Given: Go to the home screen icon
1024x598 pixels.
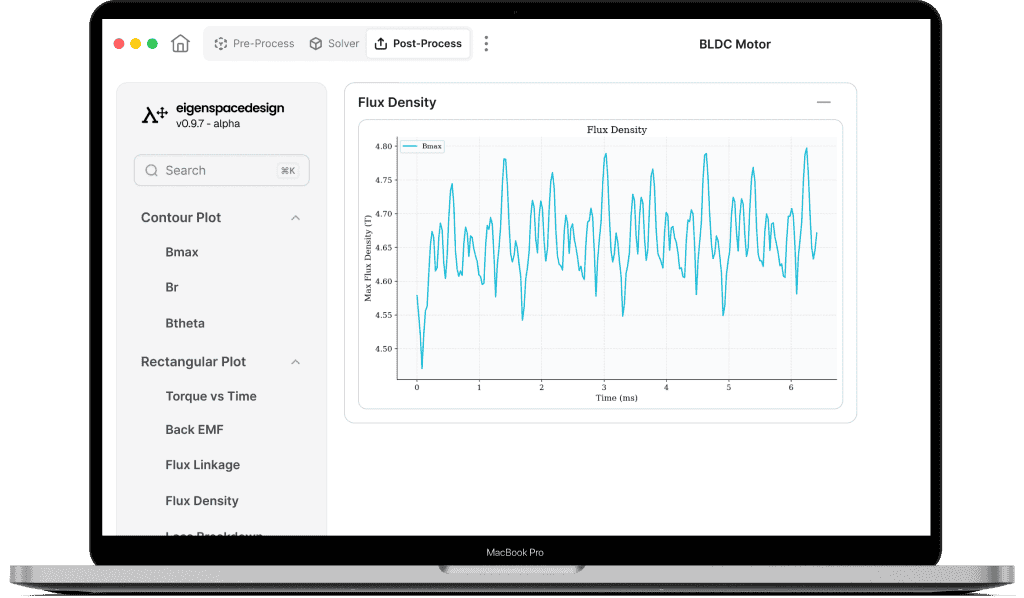Looking at the screenshot, I should pos(180,44).
